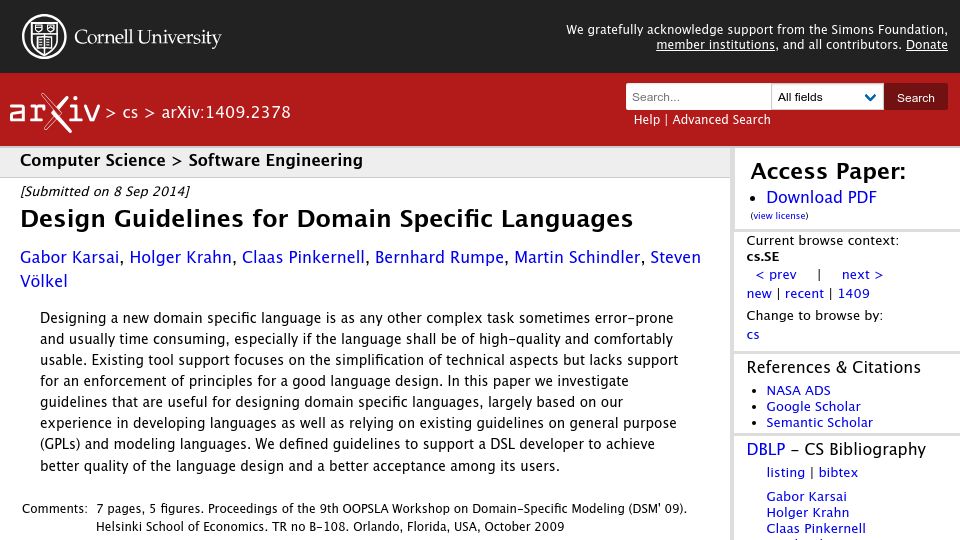Open NASA ADS references
Image resolution: width=960 pixels, height=540 pixels.
(798, 390)
